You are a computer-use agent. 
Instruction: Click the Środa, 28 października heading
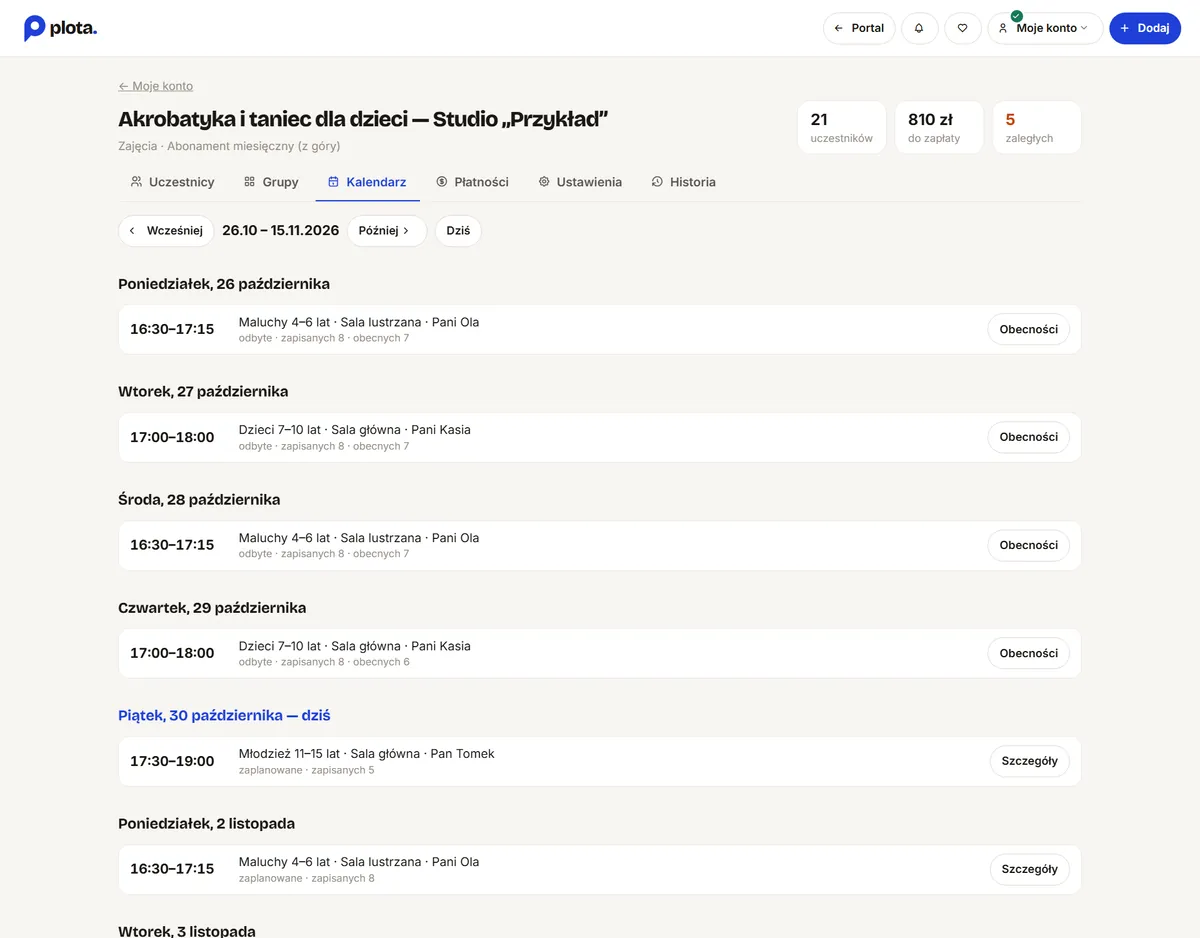199,499
